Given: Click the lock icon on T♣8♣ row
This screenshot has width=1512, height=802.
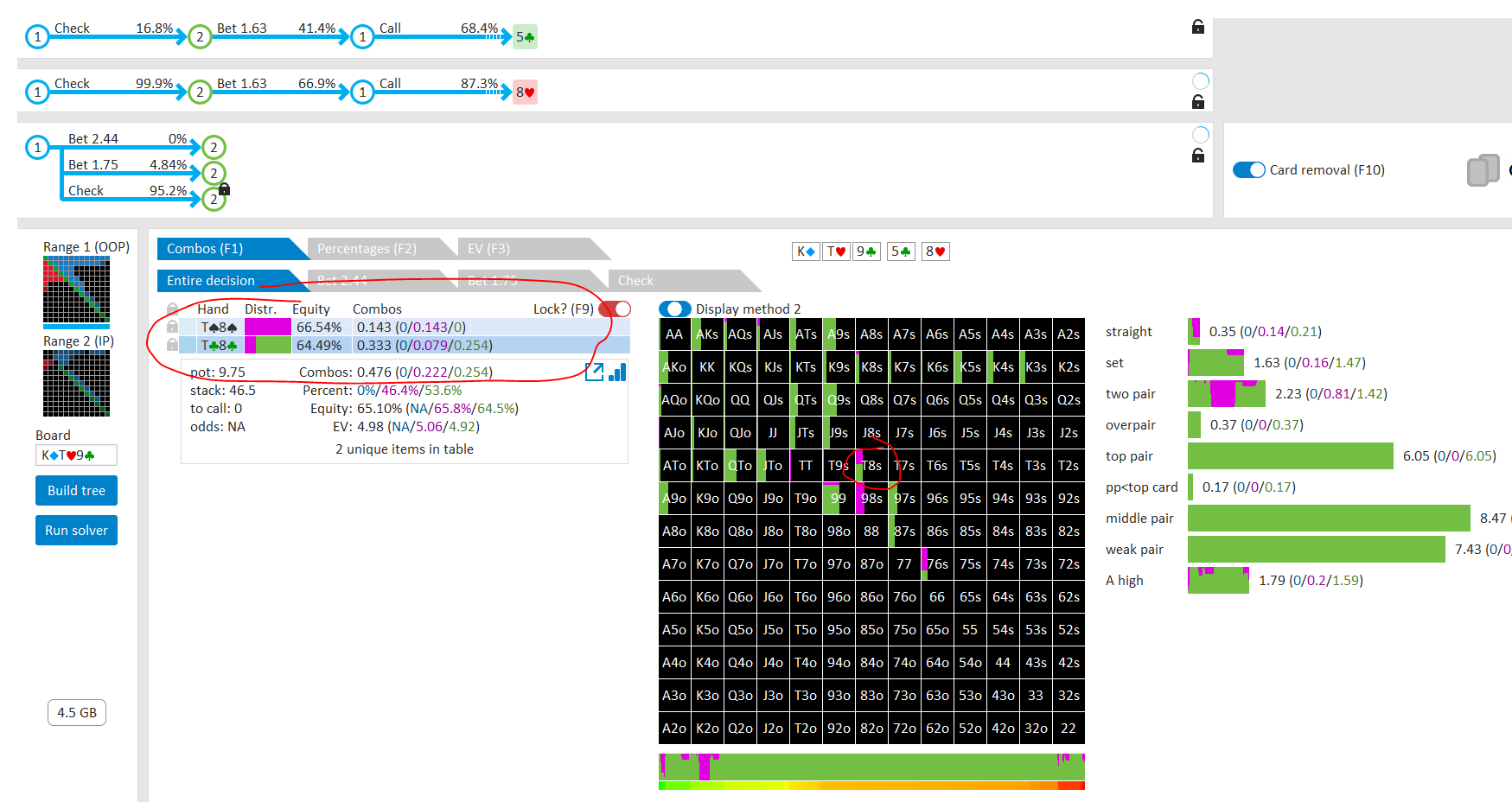Looking at the screenshot, I should 173,345.
